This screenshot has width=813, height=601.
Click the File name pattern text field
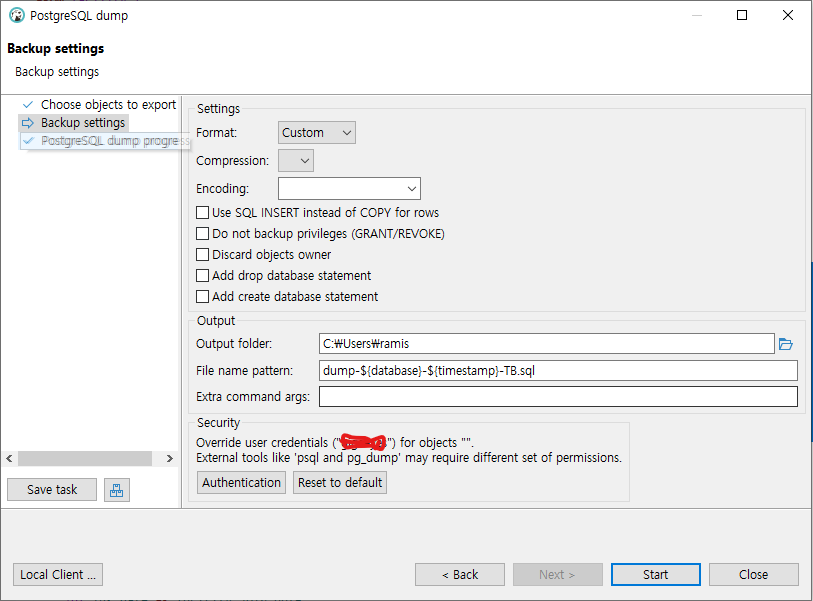(558, 371)
